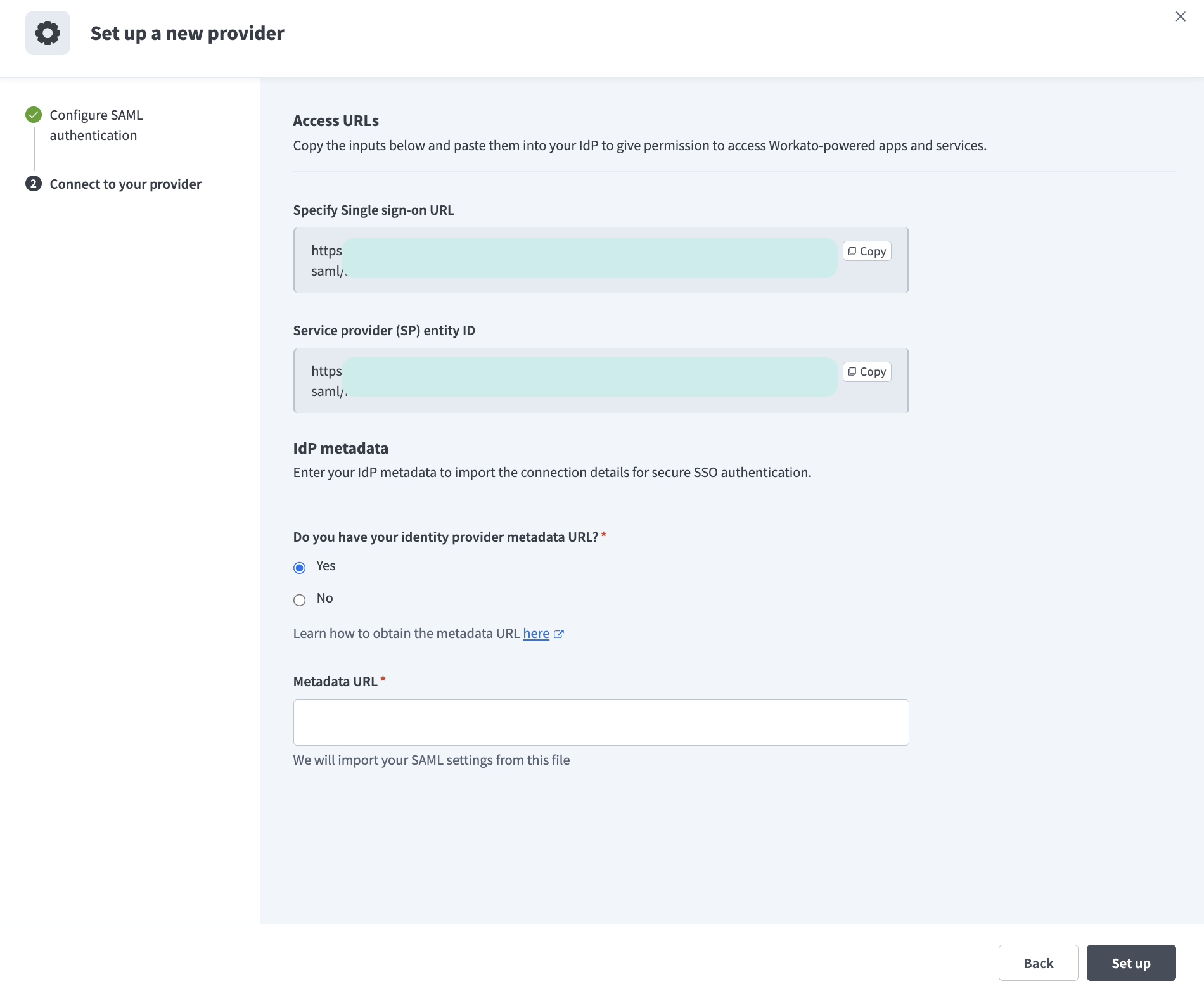
Task: Select No for identity provider metadata URL
Action: coord(299,600)
